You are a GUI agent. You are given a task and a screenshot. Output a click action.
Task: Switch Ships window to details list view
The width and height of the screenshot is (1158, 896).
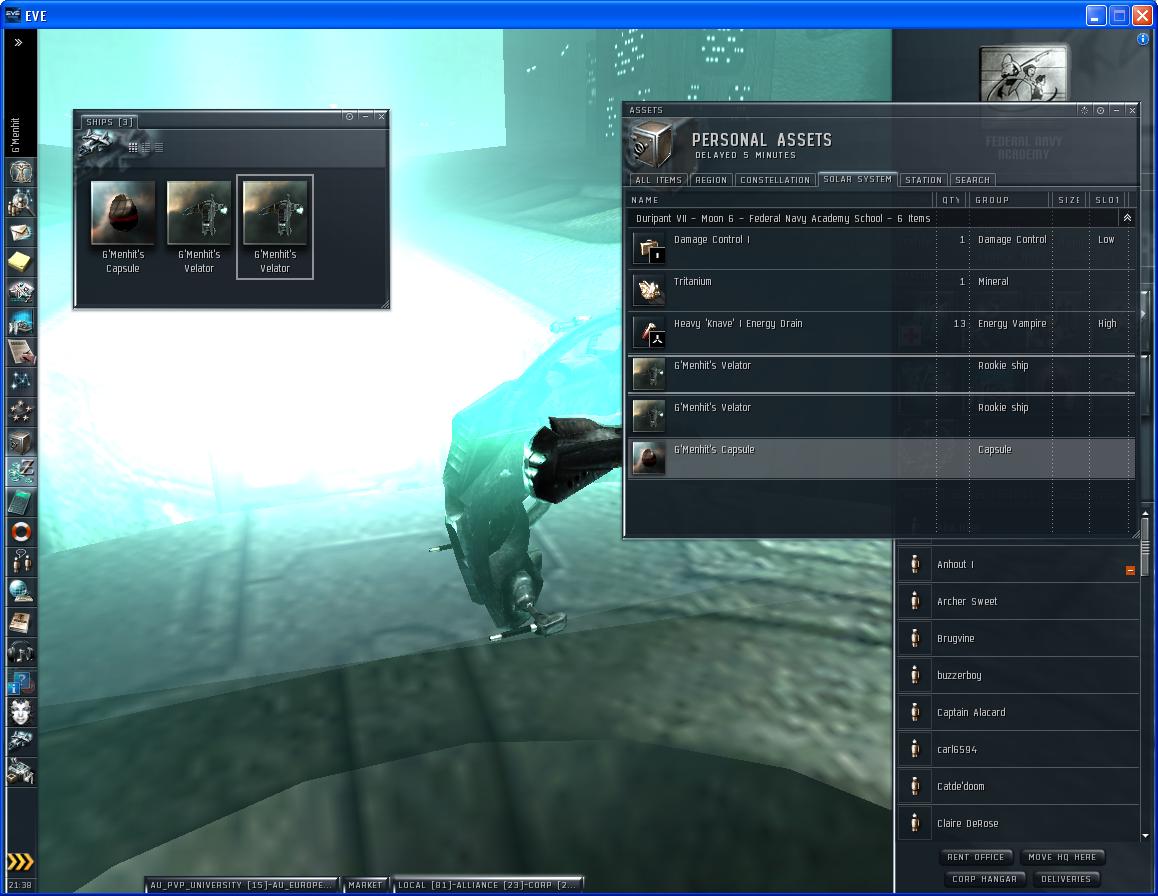[146, 148]
